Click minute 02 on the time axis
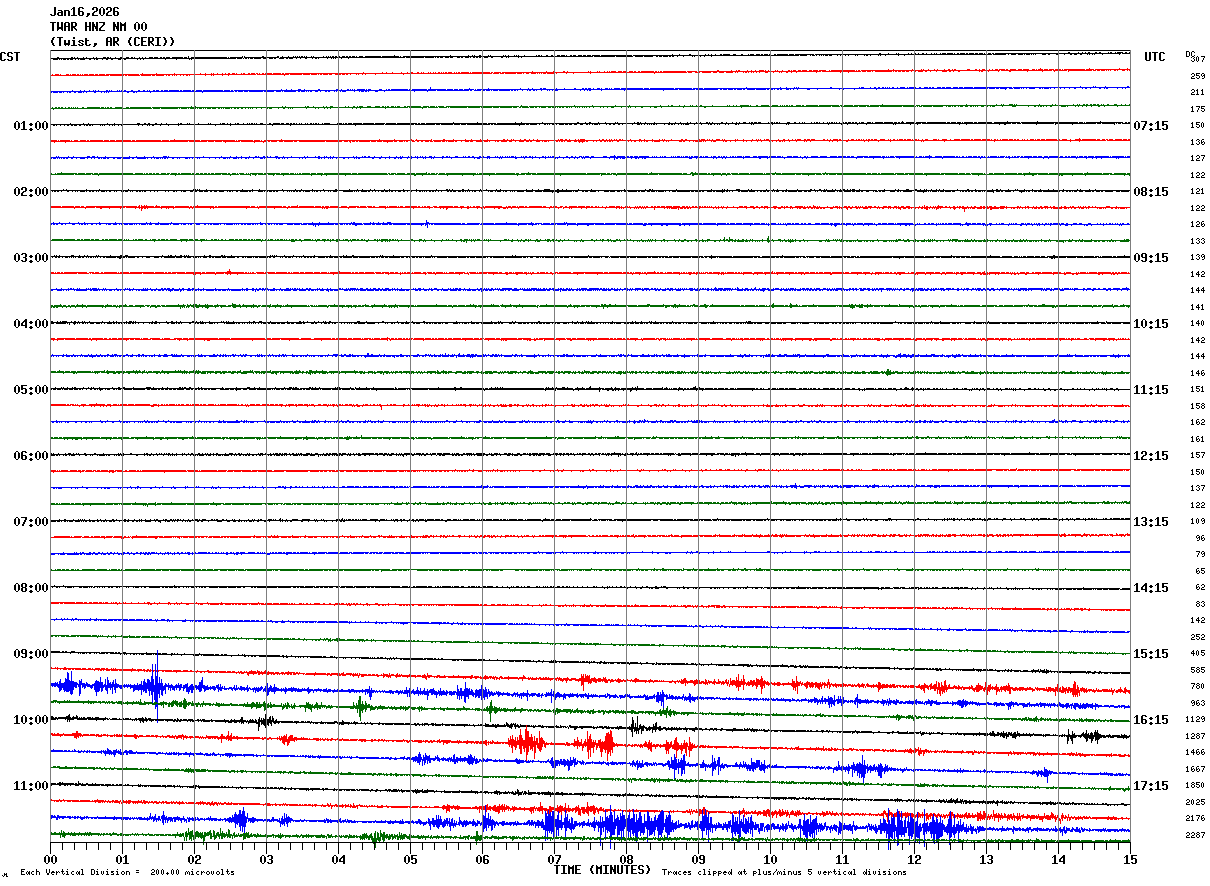This screenshot has height=886, width=1210. pos(194,859)
